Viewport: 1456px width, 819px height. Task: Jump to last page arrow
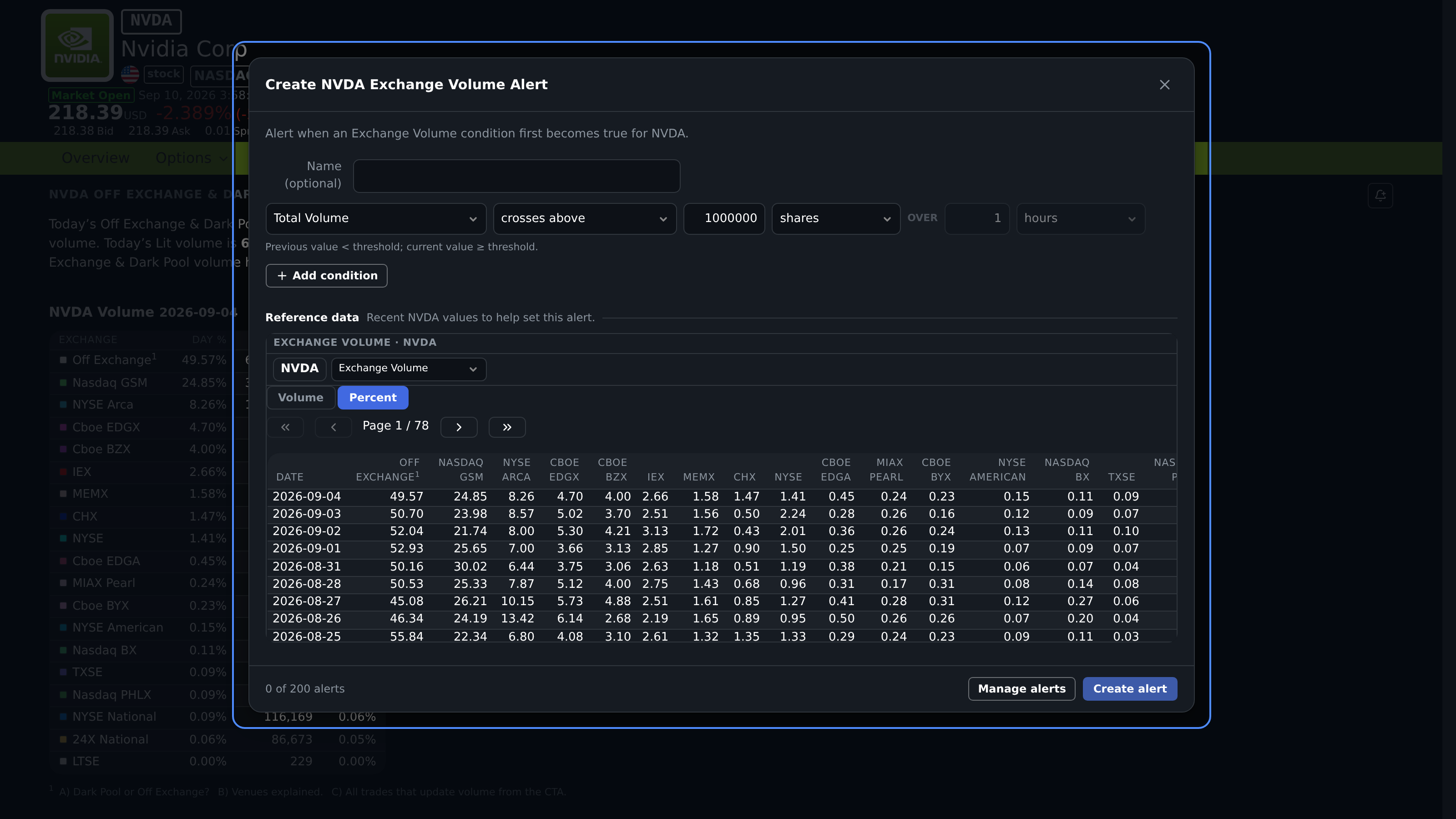(507, 427)
